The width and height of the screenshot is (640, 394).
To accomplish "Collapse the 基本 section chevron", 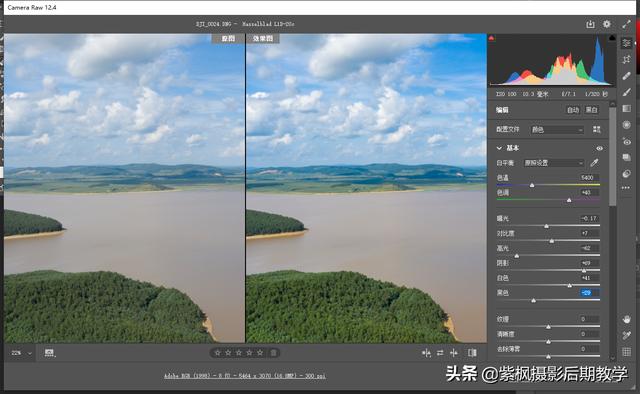I will point(499,148).
